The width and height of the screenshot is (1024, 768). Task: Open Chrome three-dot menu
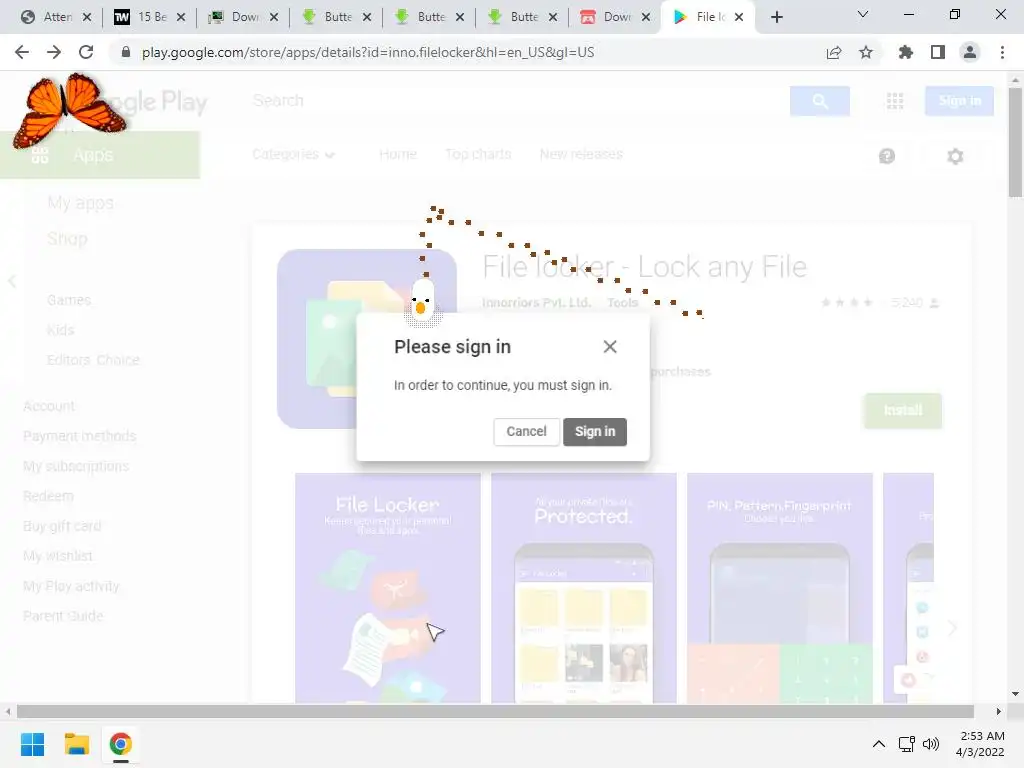click(1002, 52)
